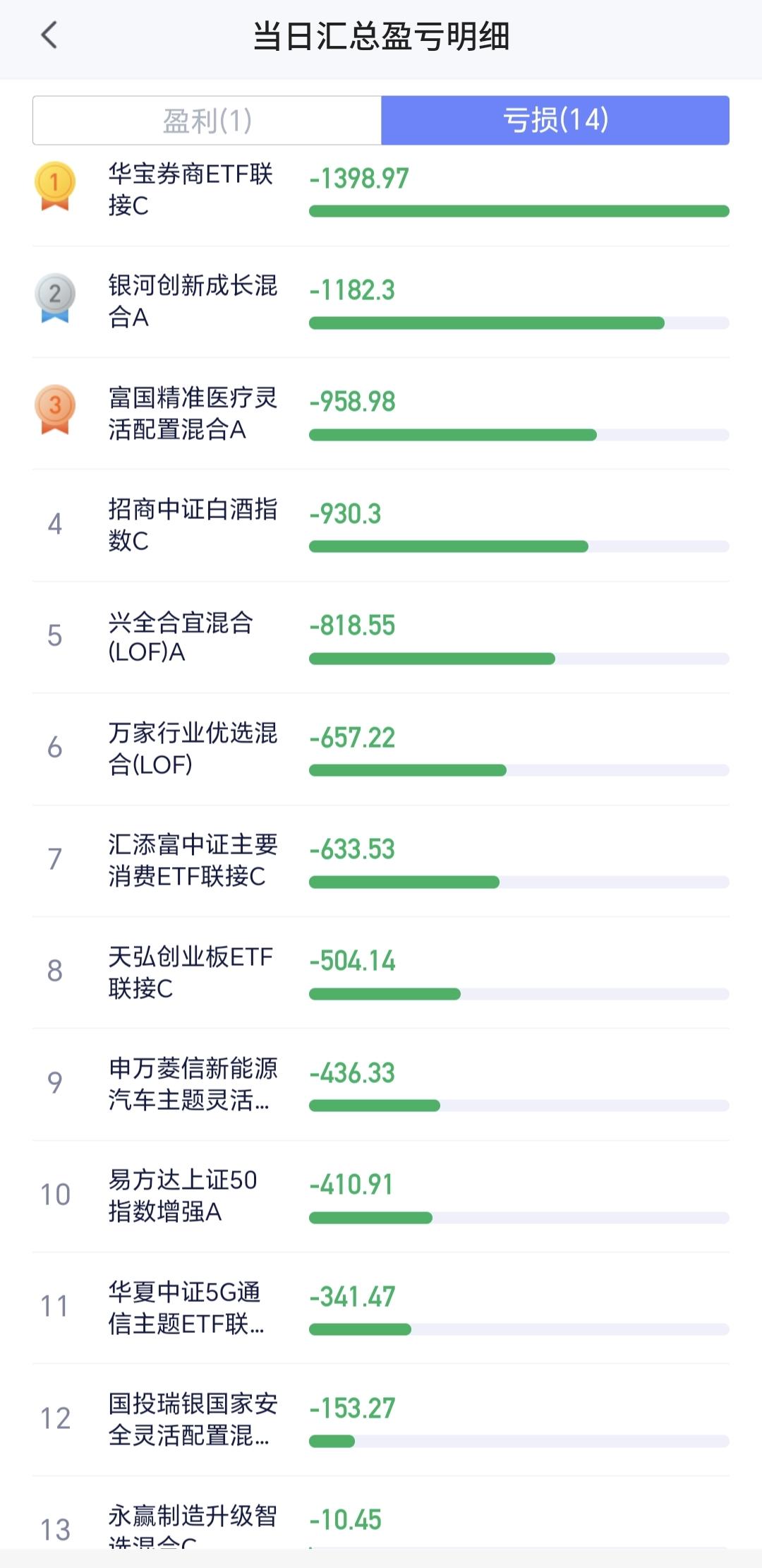Open 兴全合宜混合(LOF)A entry

[x=181, y=636]
